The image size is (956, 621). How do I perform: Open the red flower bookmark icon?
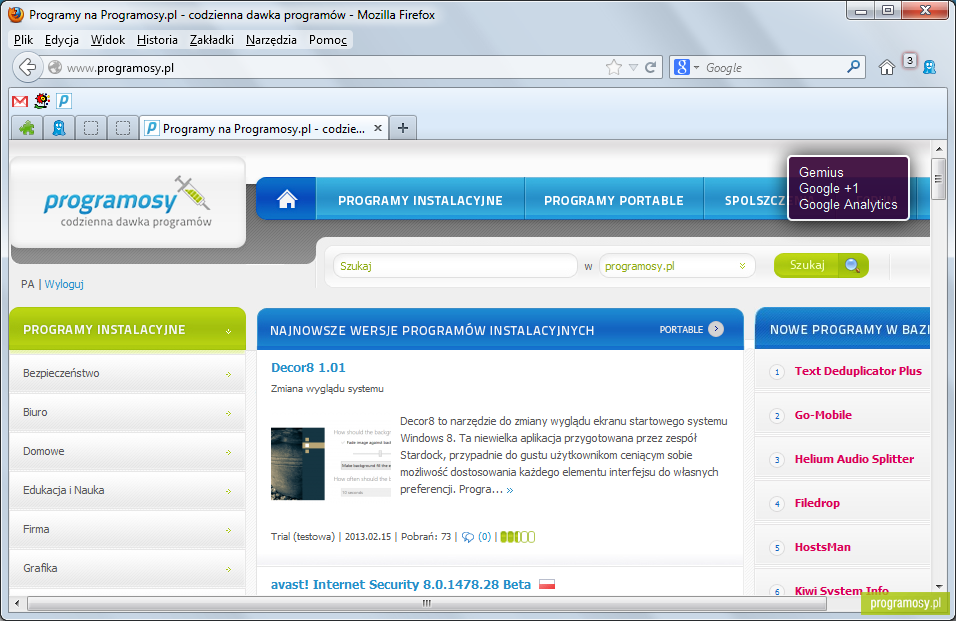pos(41,101)
